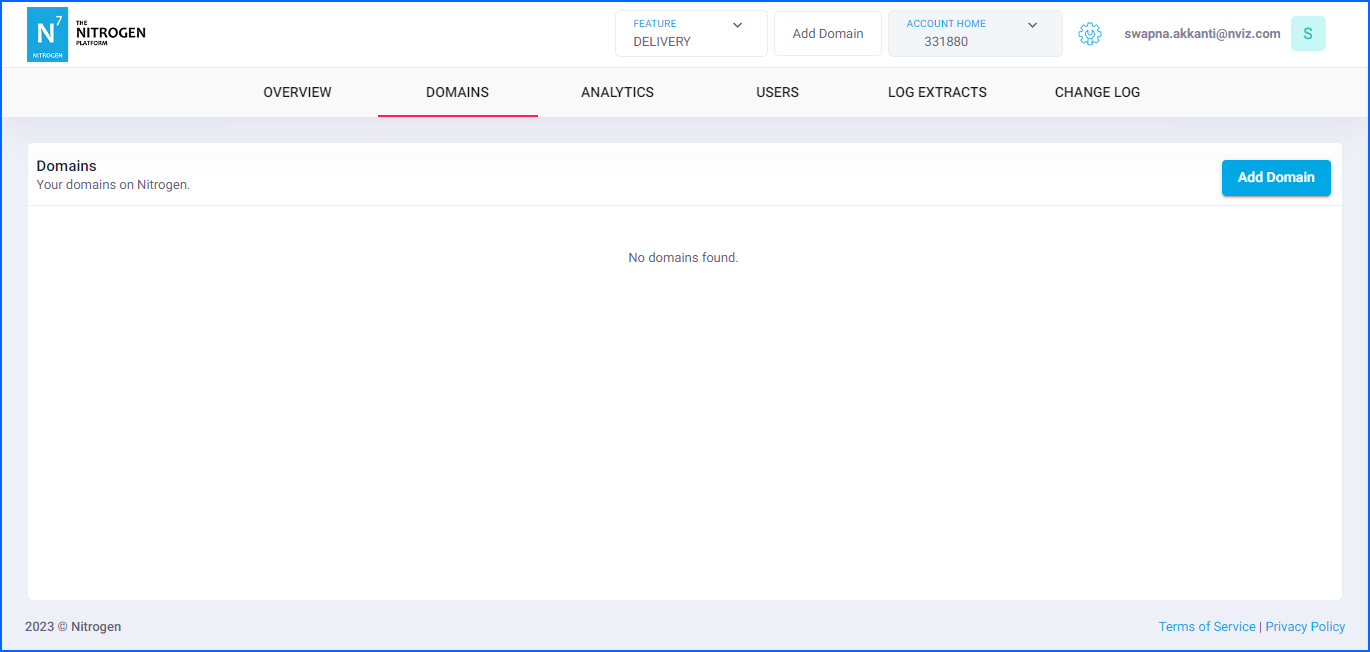
Task: Click the user avatar labeled S
Action: 1307,34
